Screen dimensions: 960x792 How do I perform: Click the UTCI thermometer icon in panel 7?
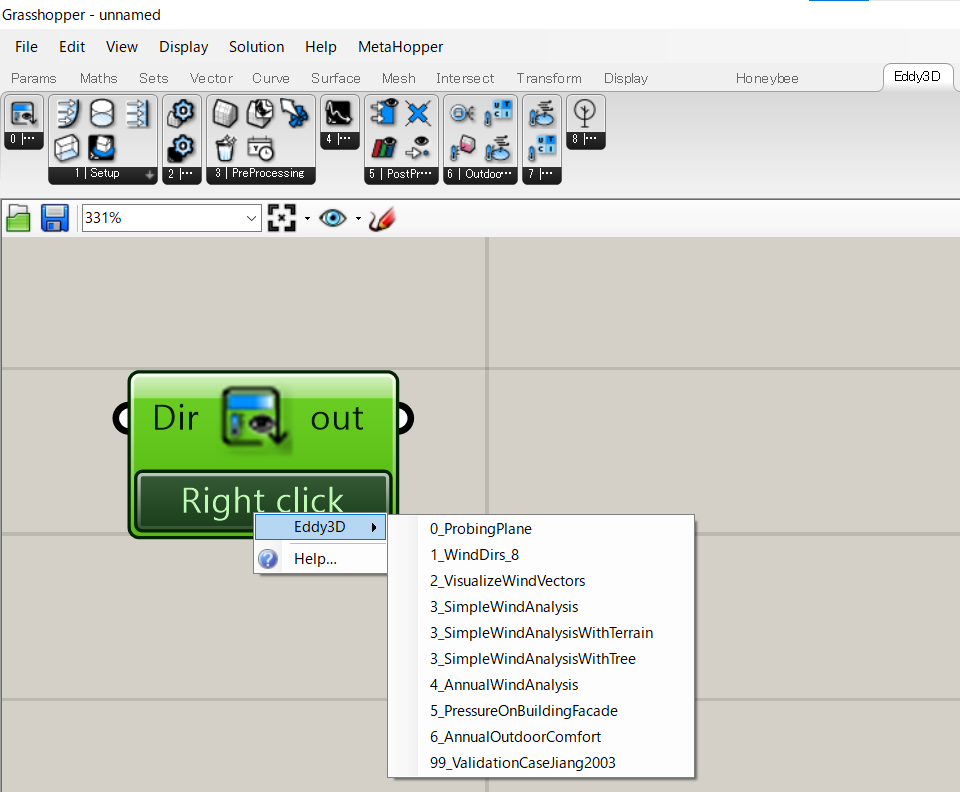click(x=542, y=148)
